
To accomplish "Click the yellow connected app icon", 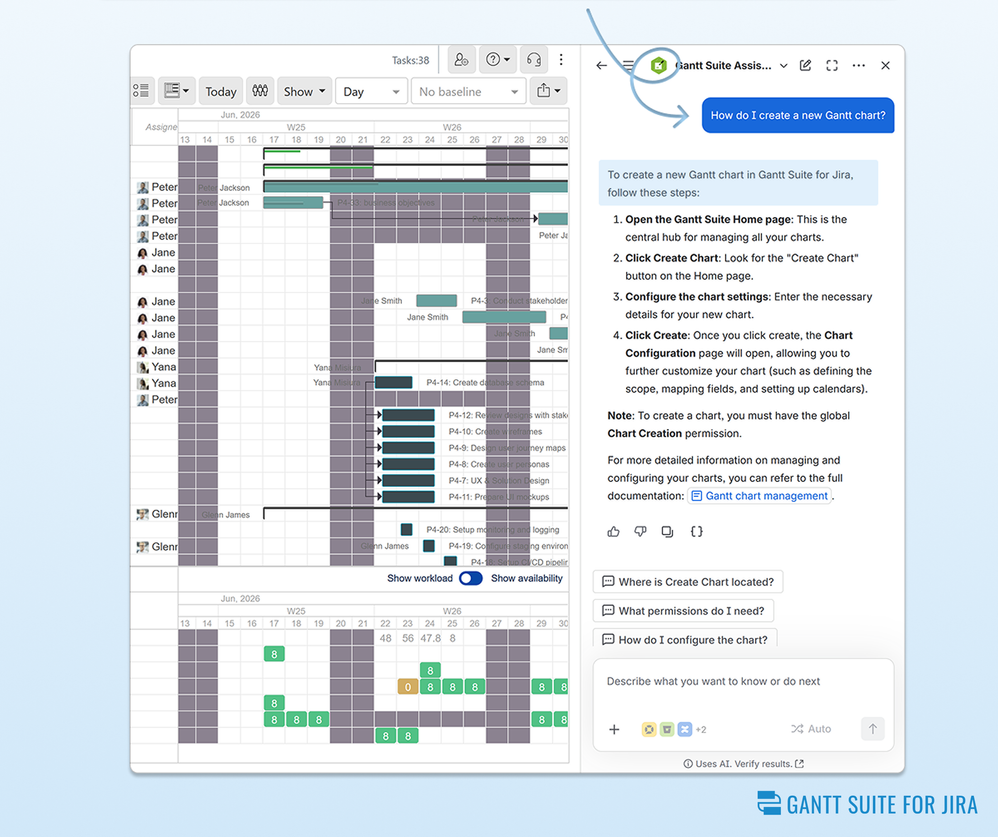I will point(649,729).
